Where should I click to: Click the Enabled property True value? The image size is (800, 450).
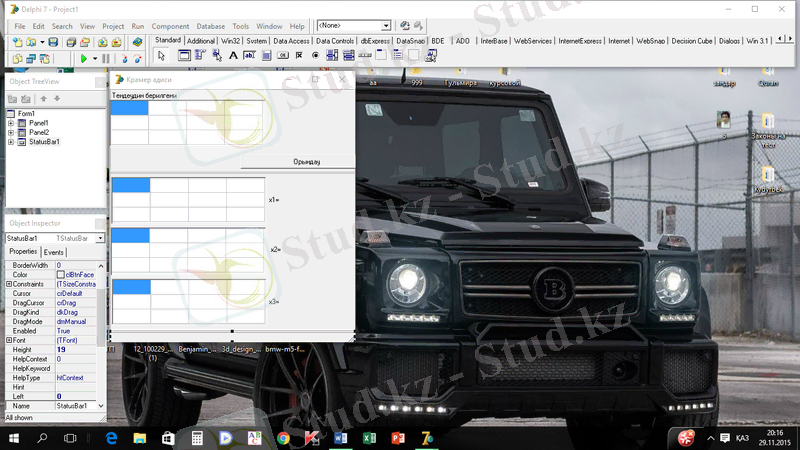[64, 331]
